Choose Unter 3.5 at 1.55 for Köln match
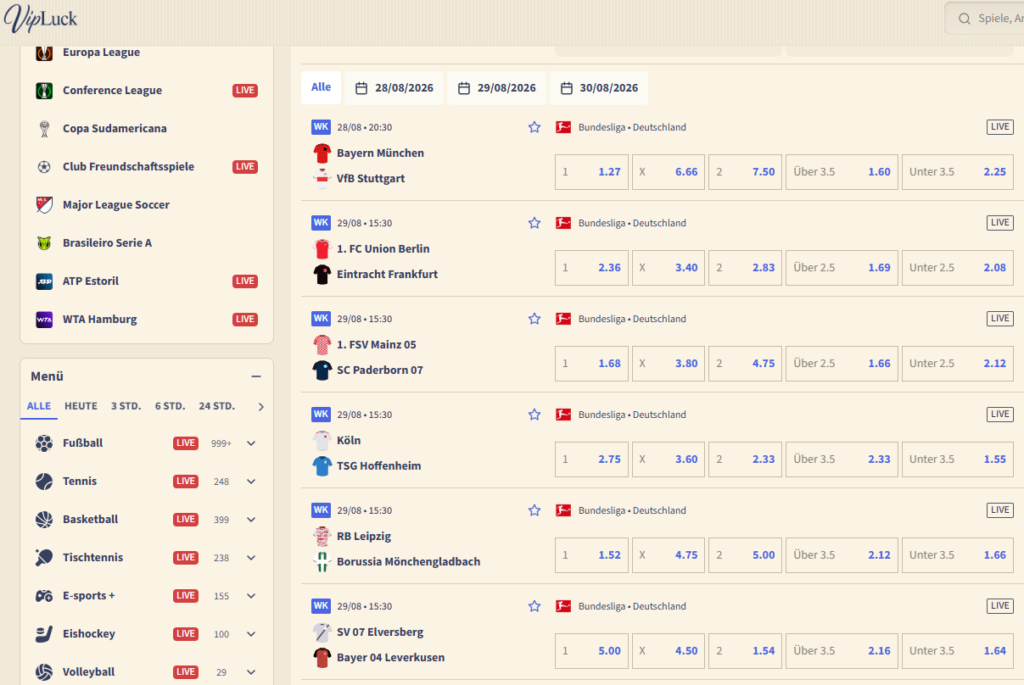The height and width of the screenshot is (685, 1024). pyautogui.click(x=957, y=459)
